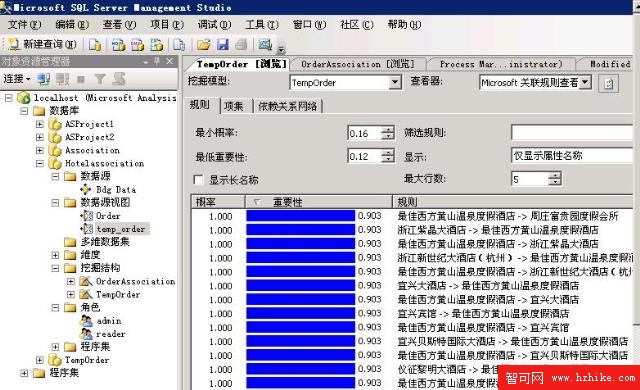This screenshot has width=640, height=390.
Task: Select TempOrder mining structure item
Action: coord(118,295)
